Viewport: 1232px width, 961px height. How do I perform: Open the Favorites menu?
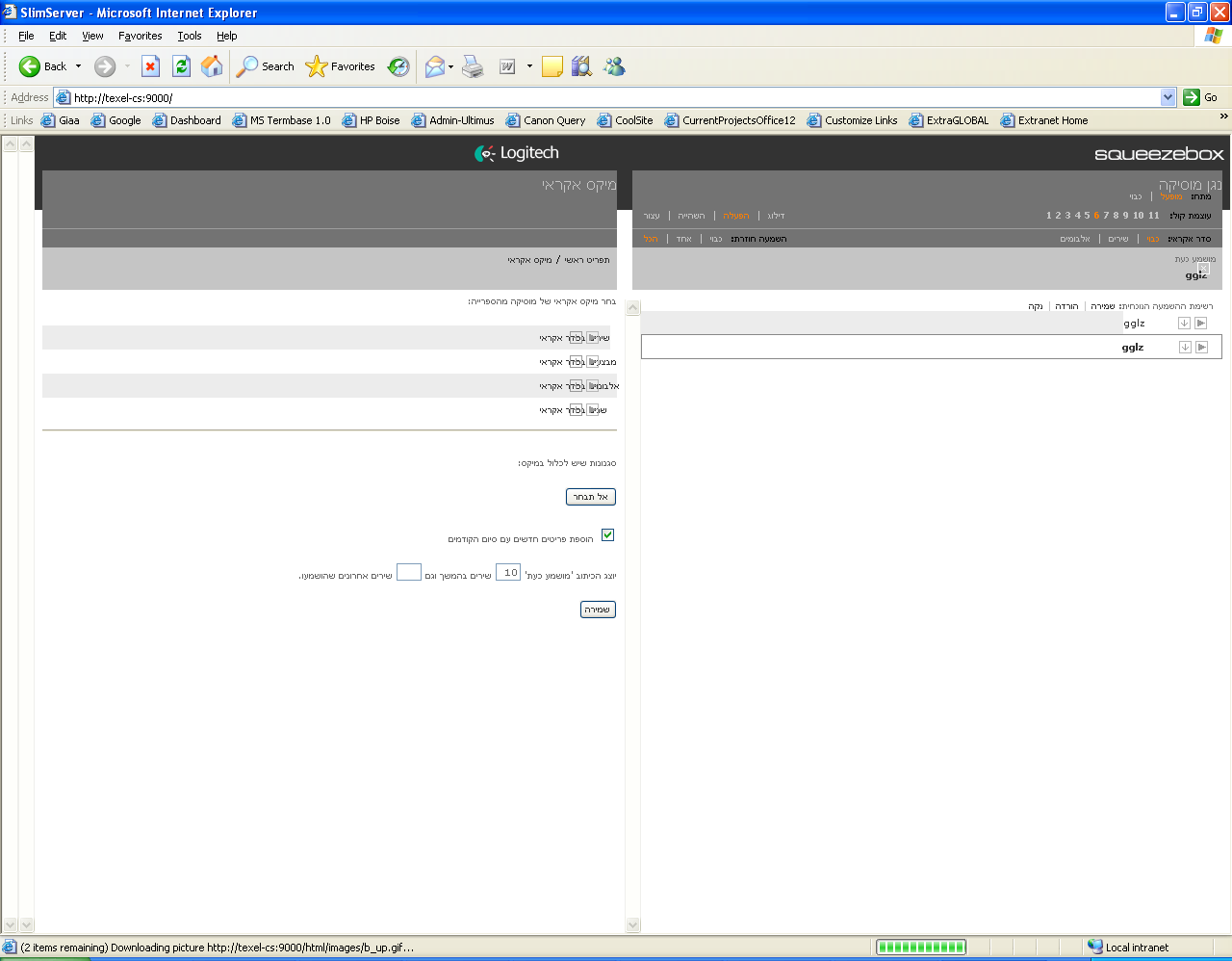point(140,36)
